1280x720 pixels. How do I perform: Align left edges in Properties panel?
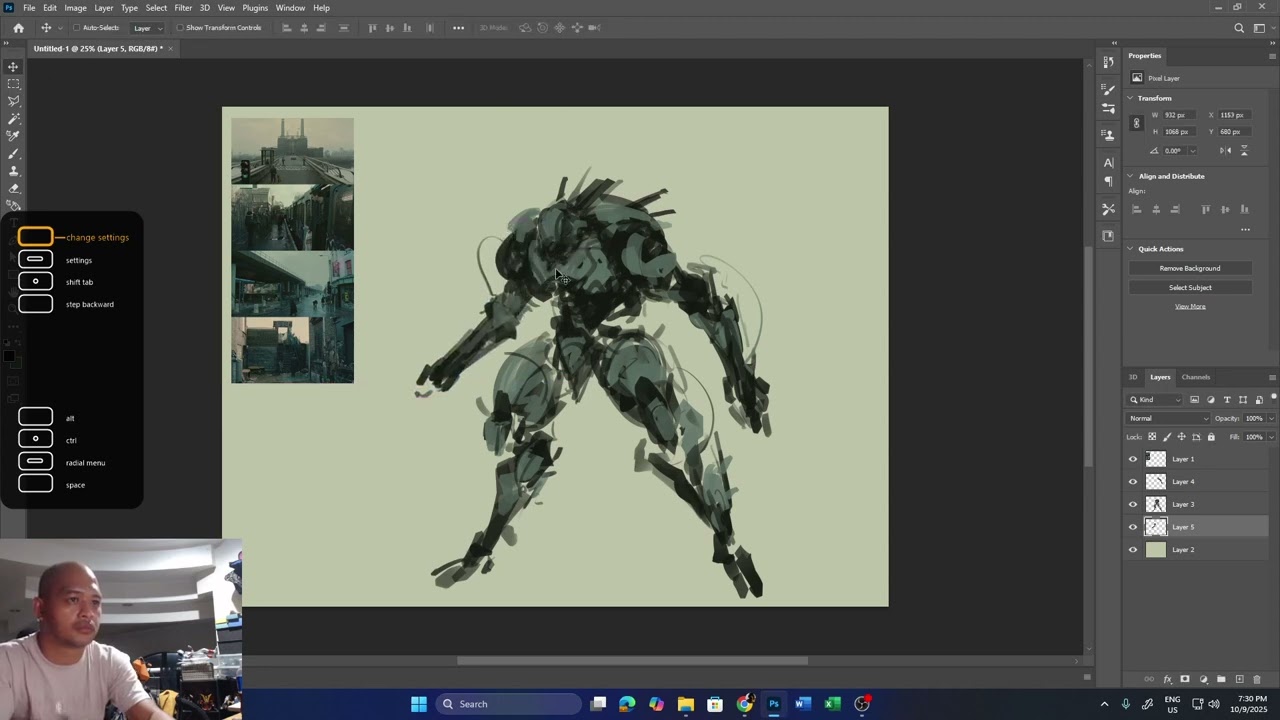pyautogui.click(x=1136, y=209)
